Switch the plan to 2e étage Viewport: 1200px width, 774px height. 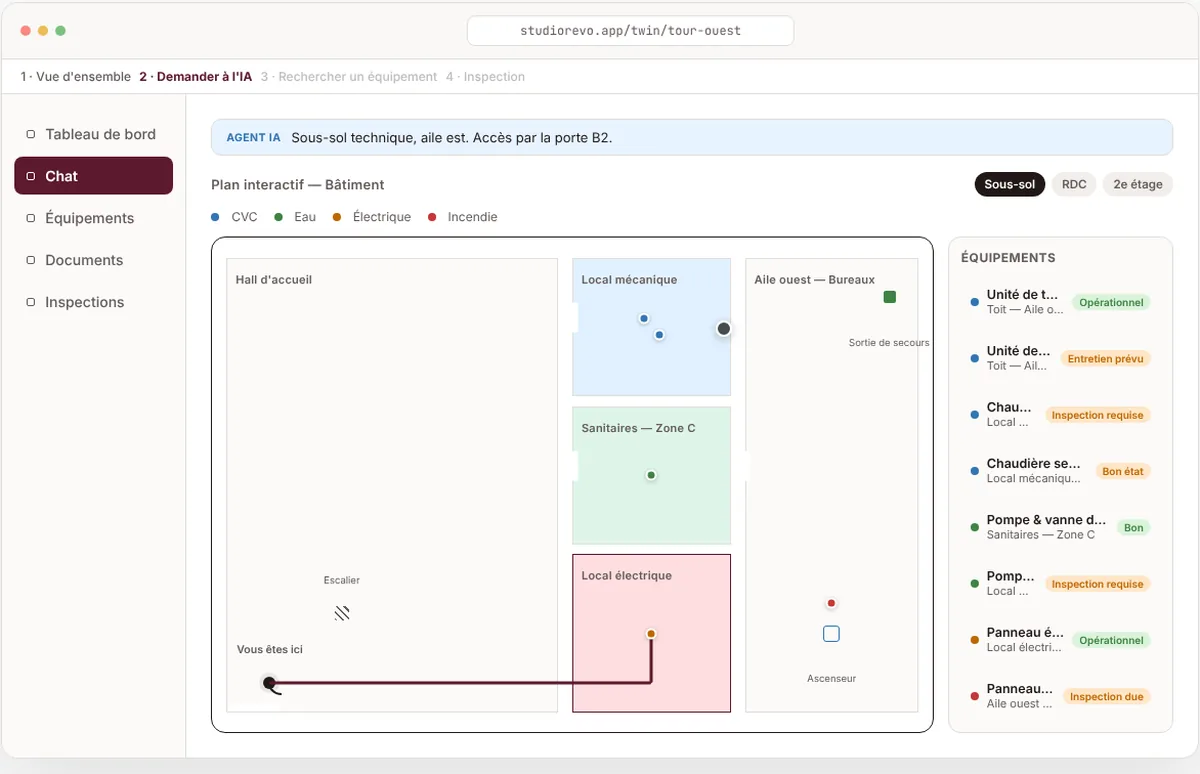pyautogui.click(x=1138, y=184)
